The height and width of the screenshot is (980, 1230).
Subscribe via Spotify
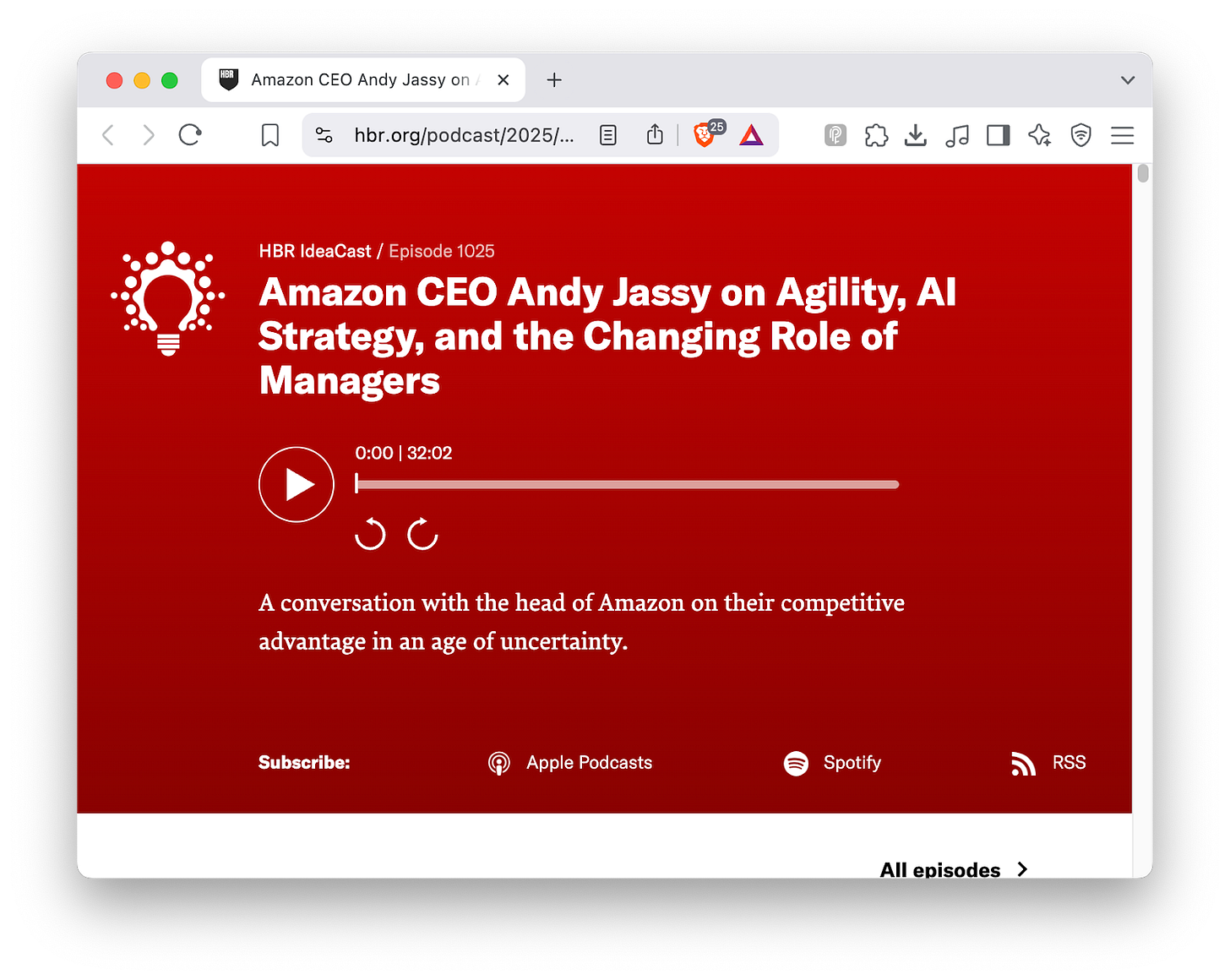point(832,763)
